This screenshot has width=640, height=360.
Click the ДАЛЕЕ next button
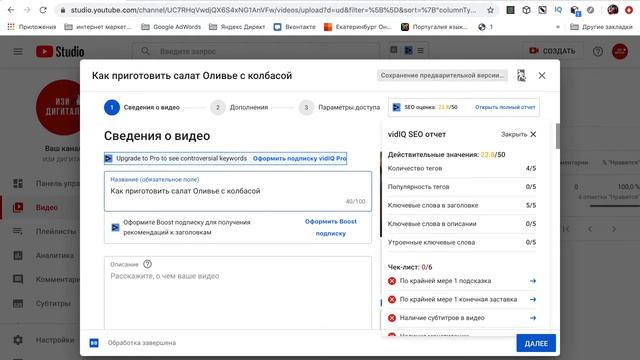click(x=536, y=343)
